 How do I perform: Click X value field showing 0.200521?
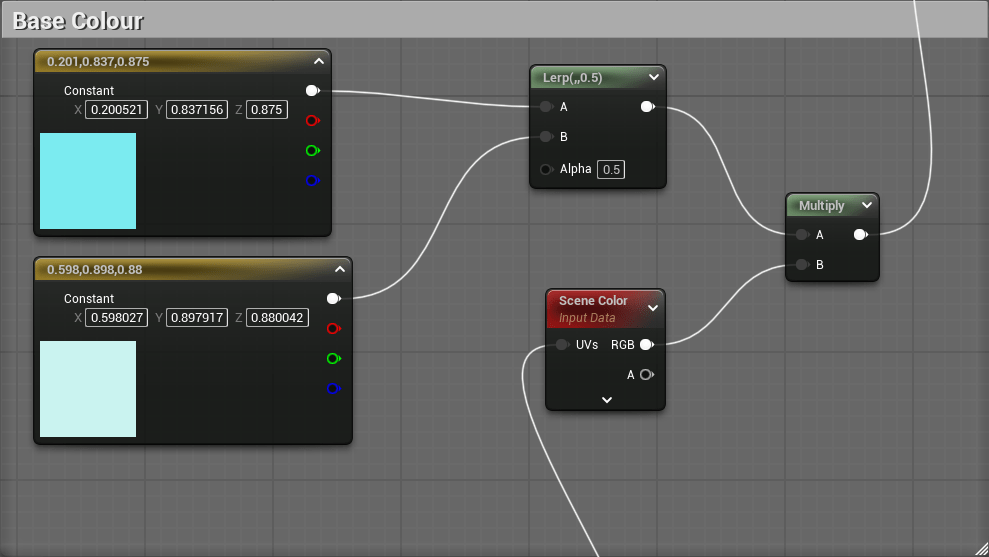click(116, 110)
